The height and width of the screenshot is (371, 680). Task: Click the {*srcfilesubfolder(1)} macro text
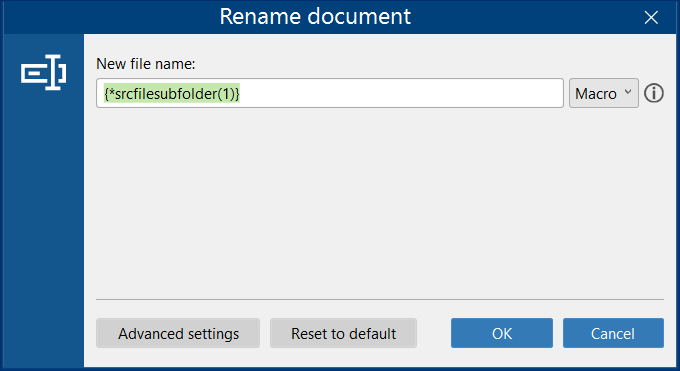click(x=172, y=94)
